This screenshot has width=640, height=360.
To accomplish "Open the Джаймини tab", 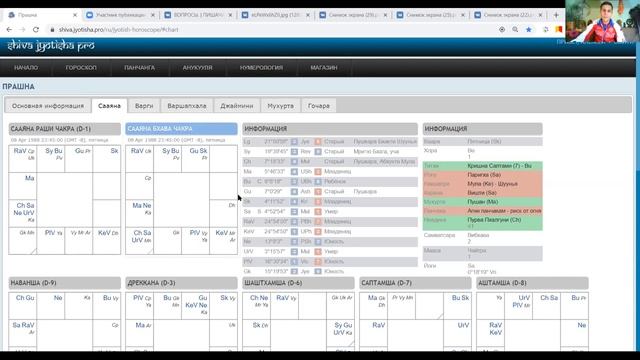I will (x=237, y=106).
